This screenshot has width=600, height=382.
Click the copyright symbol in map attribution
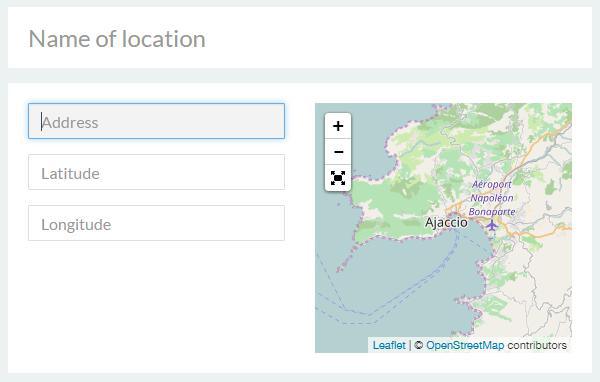point(419,345)
